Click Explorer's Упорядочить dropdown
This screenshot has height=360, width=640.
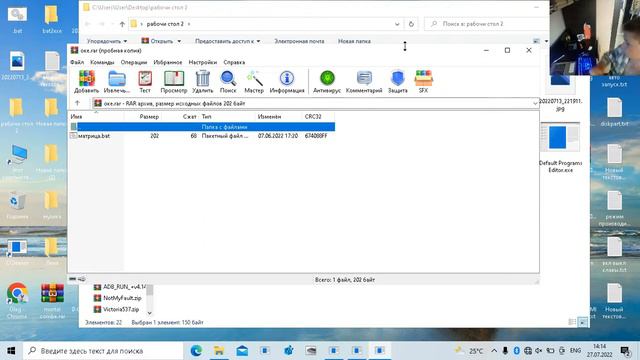coord(107,41)
